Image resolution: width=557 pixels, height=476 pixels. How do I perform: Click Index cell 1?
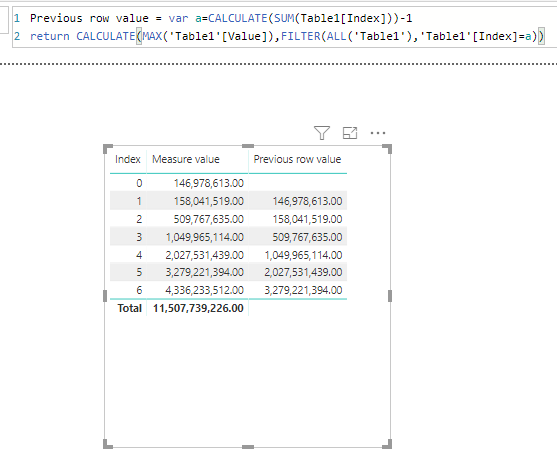click(x=139, y=201)
